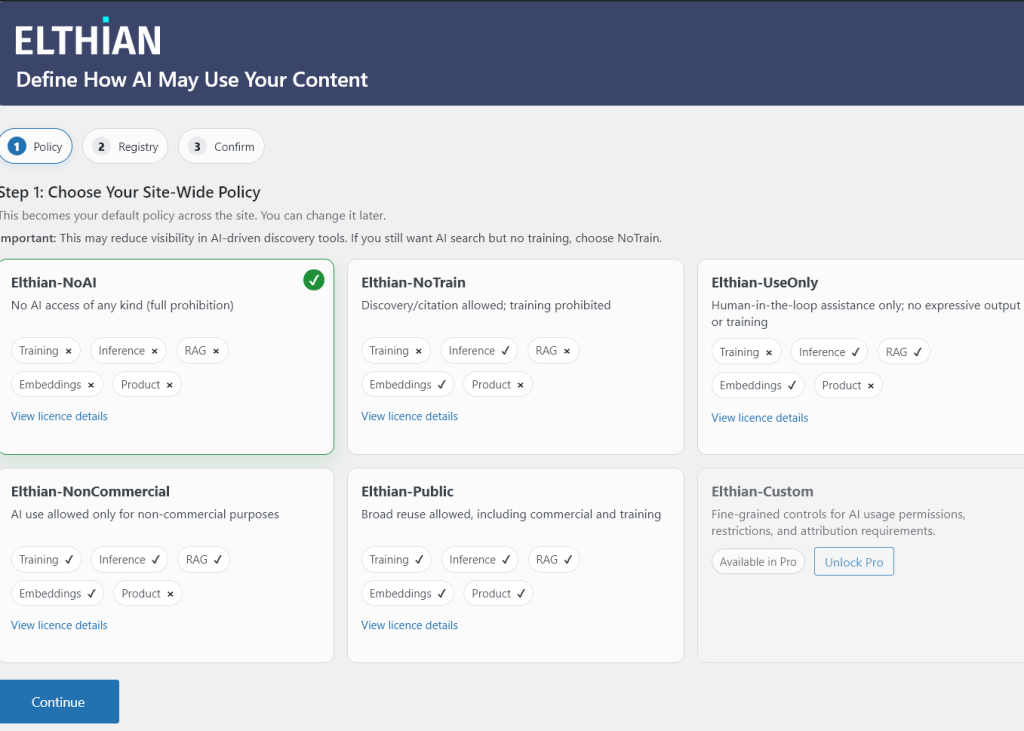The width and height of the screenshot is (1024, 731).
Task: Click the Unlock Pro button
Action: click(854, 562)
